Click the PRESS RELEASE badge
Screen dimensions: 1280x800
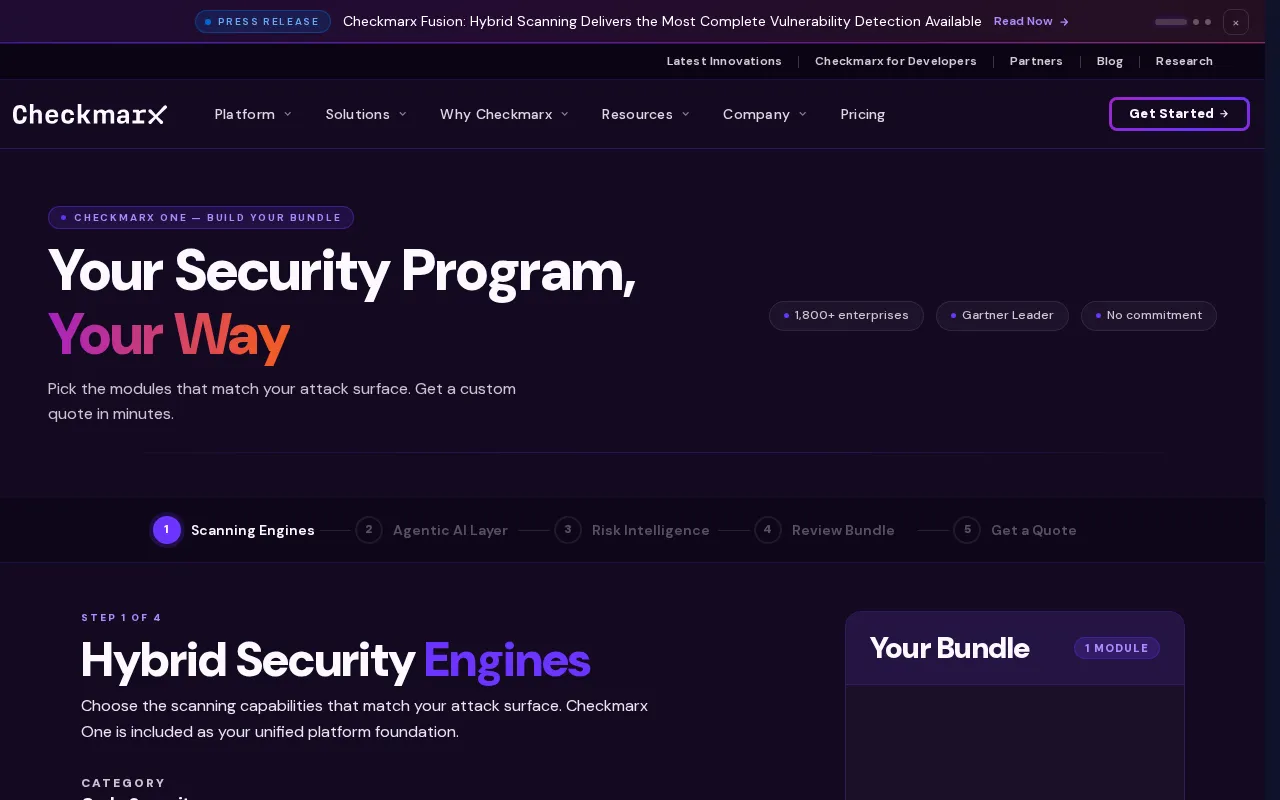pos(263,21)
